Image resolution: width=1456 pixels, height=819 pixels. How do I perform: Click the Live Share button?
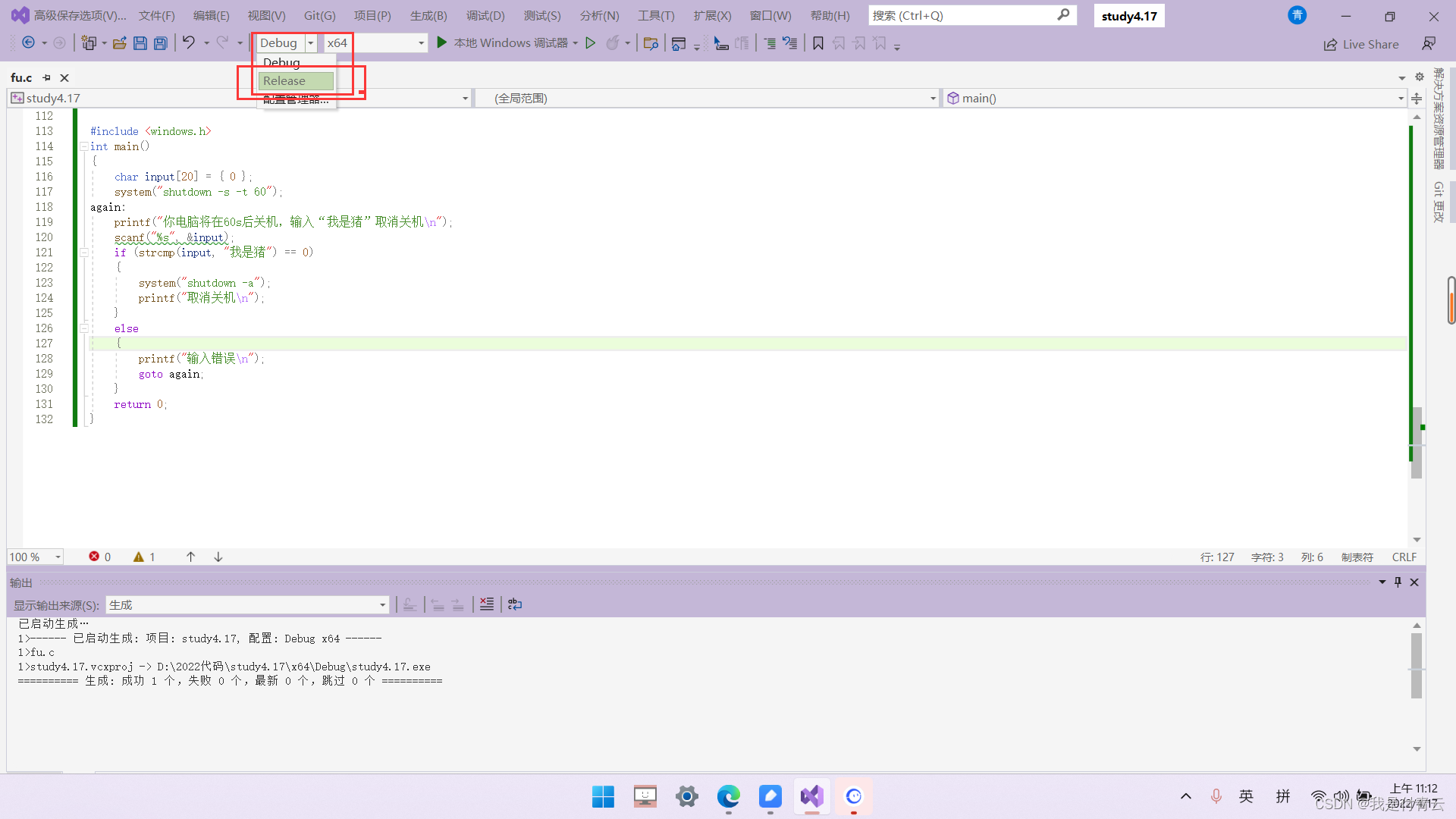1361,44
